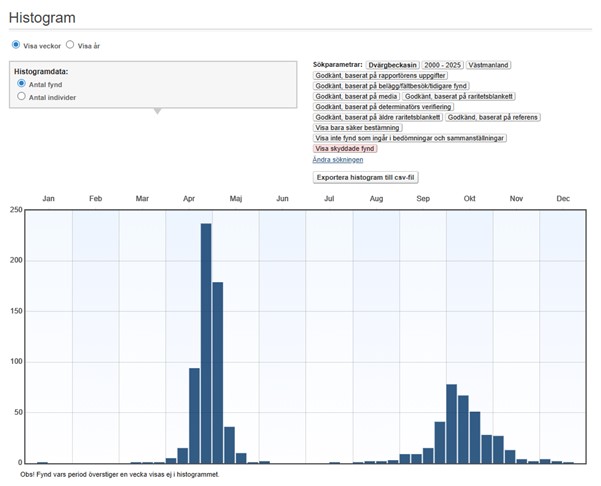
Task: Click the '2000 - 2025' year range tag
Action: pyautogui.click(x=441, y=65)
